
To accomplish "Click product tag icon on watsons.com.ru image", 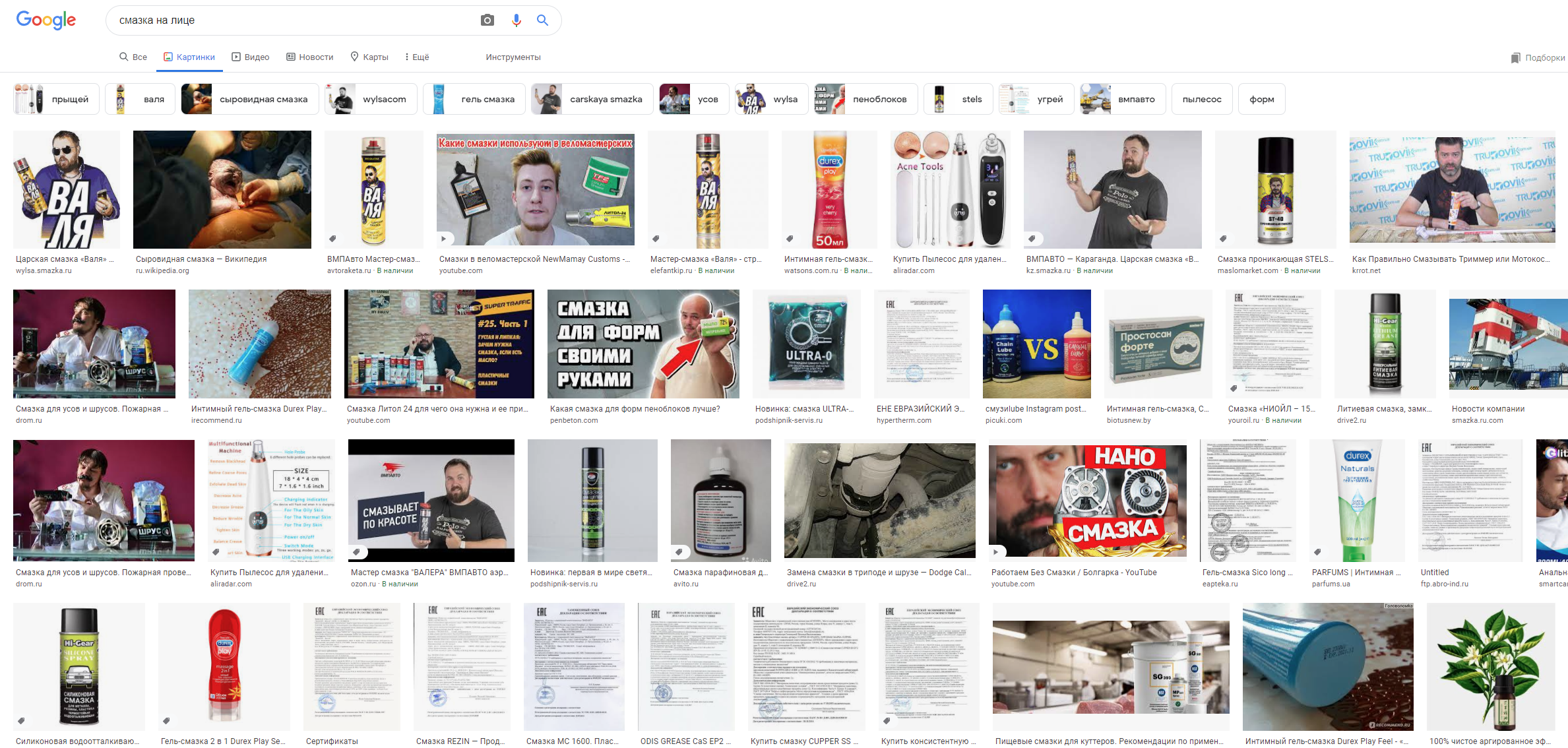I will point(790,239).
